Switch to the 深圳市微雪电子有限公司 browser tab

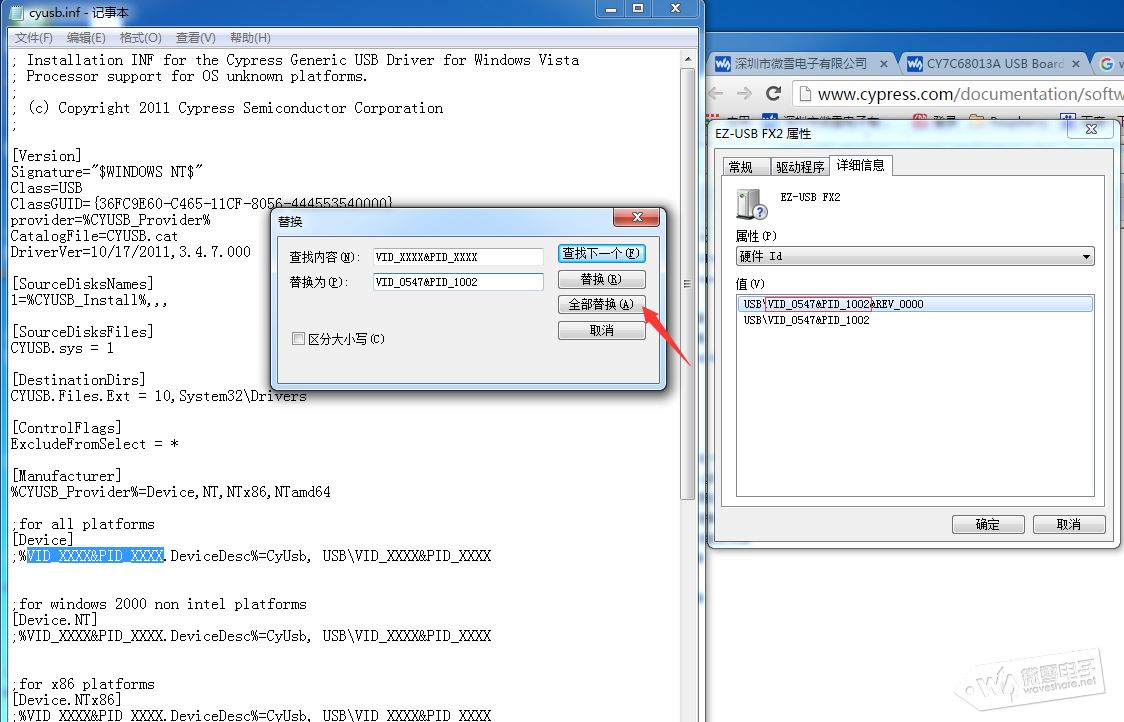801,64
